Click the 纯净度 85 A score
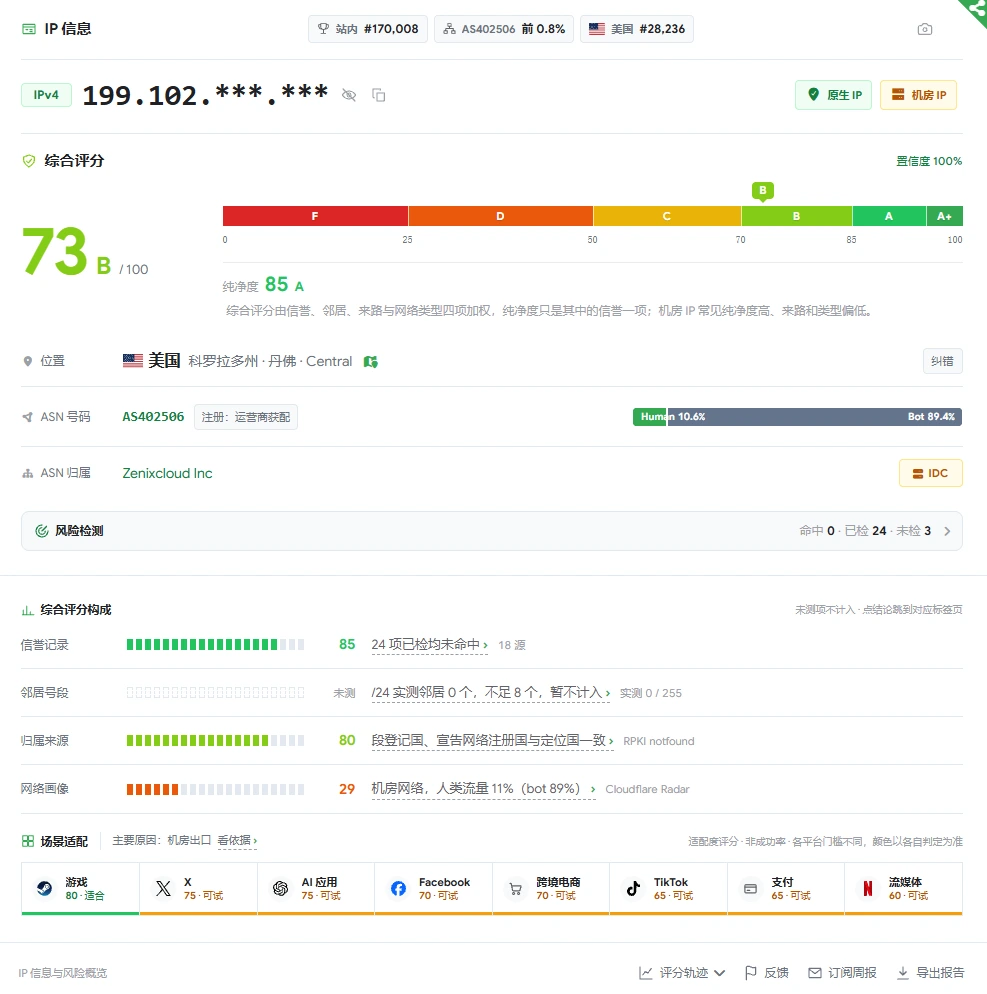This screenshot has width=987, height=994. click(x=263, y=285)
